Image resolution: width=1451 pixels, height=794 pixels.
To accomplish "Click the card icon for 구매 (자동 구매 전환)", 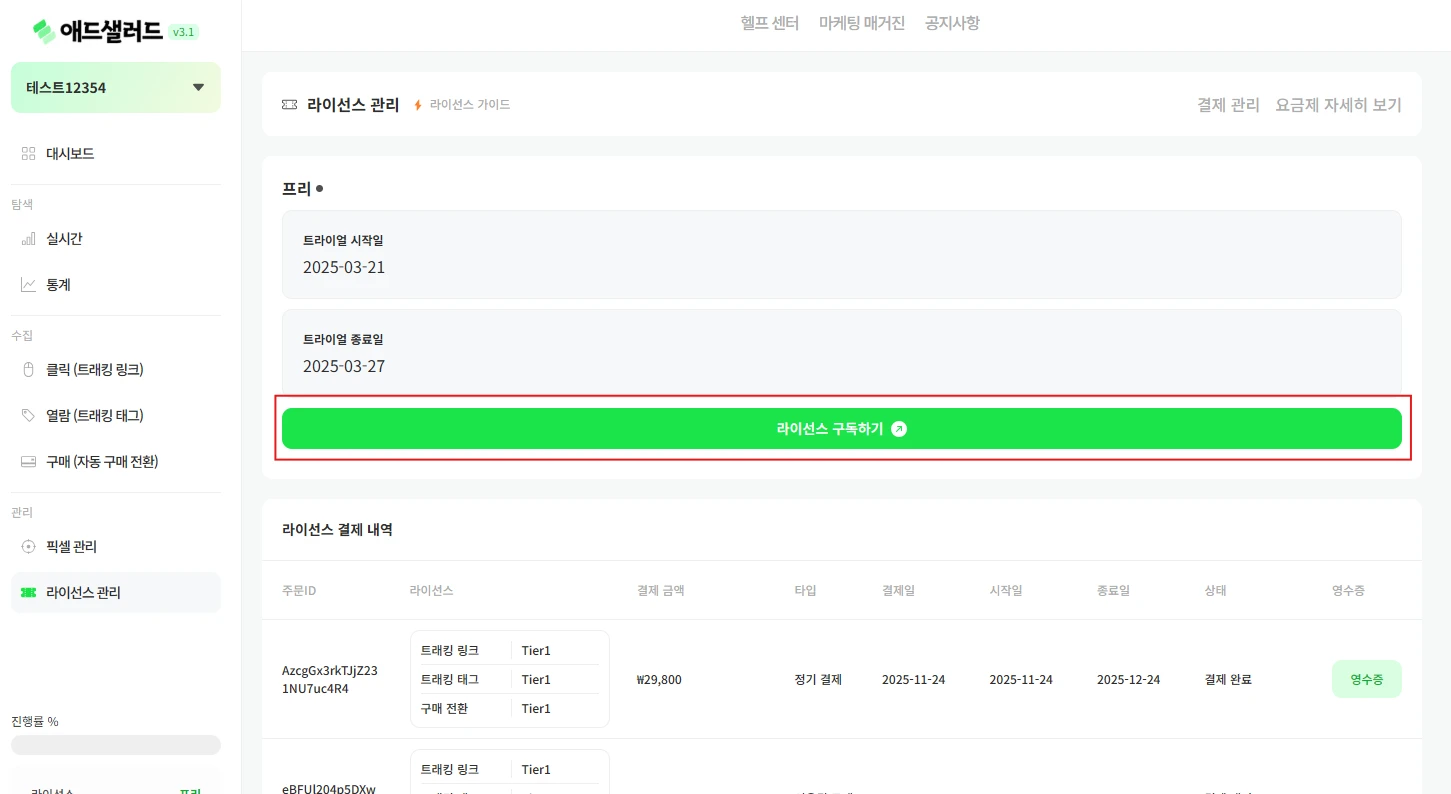I will 28,462.
